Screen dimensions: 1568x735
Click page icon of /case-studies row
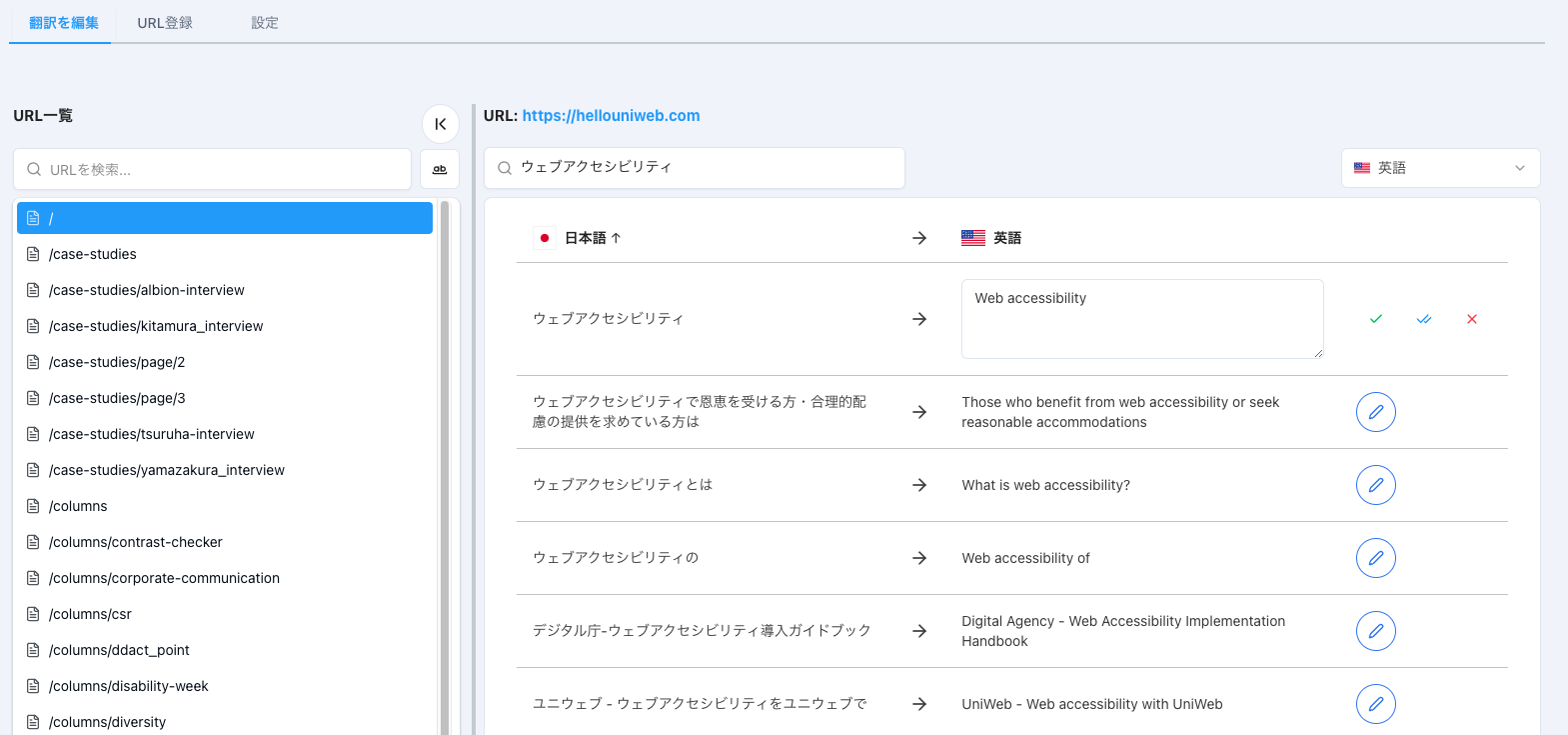(33, 254)
